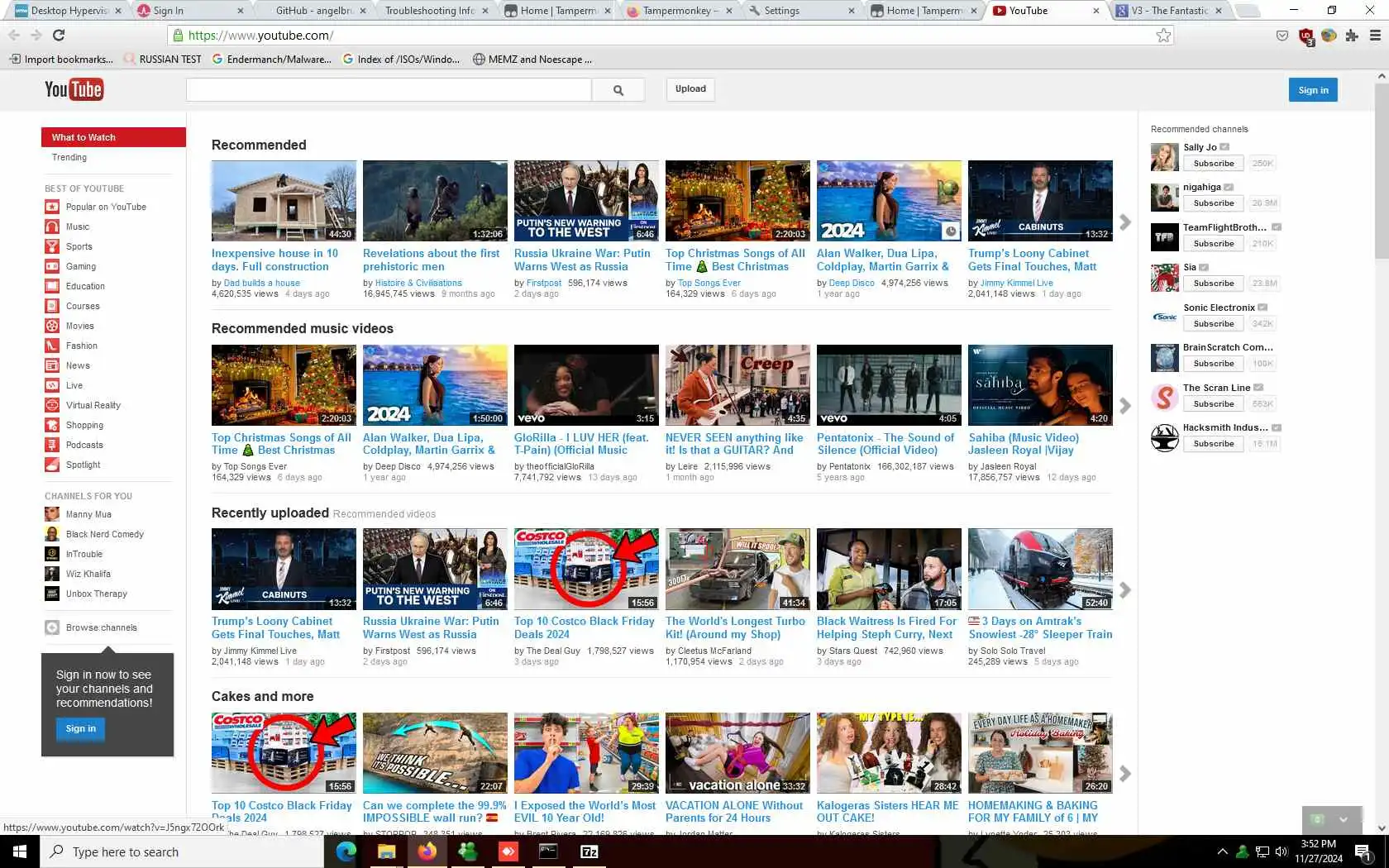Screen dimensions: 1389x868
Task: Open the Sports category icon
Action: click(x=52, y=246)
